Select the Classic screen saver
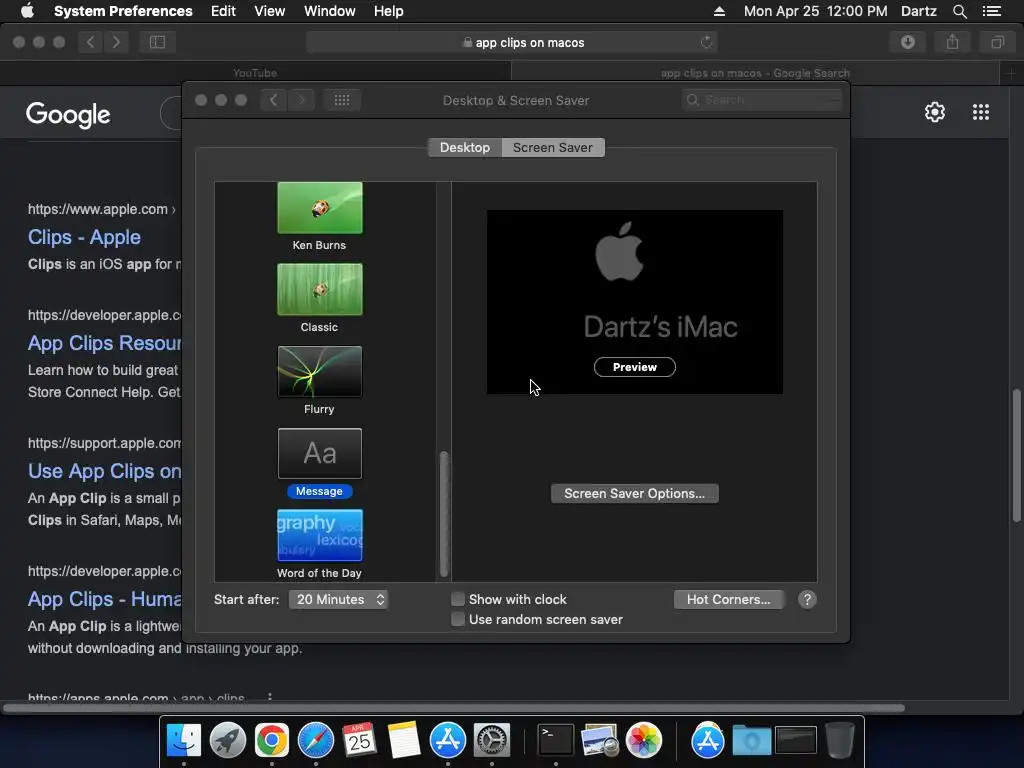This screenshot has height=768, width=1024. point(319,298)
